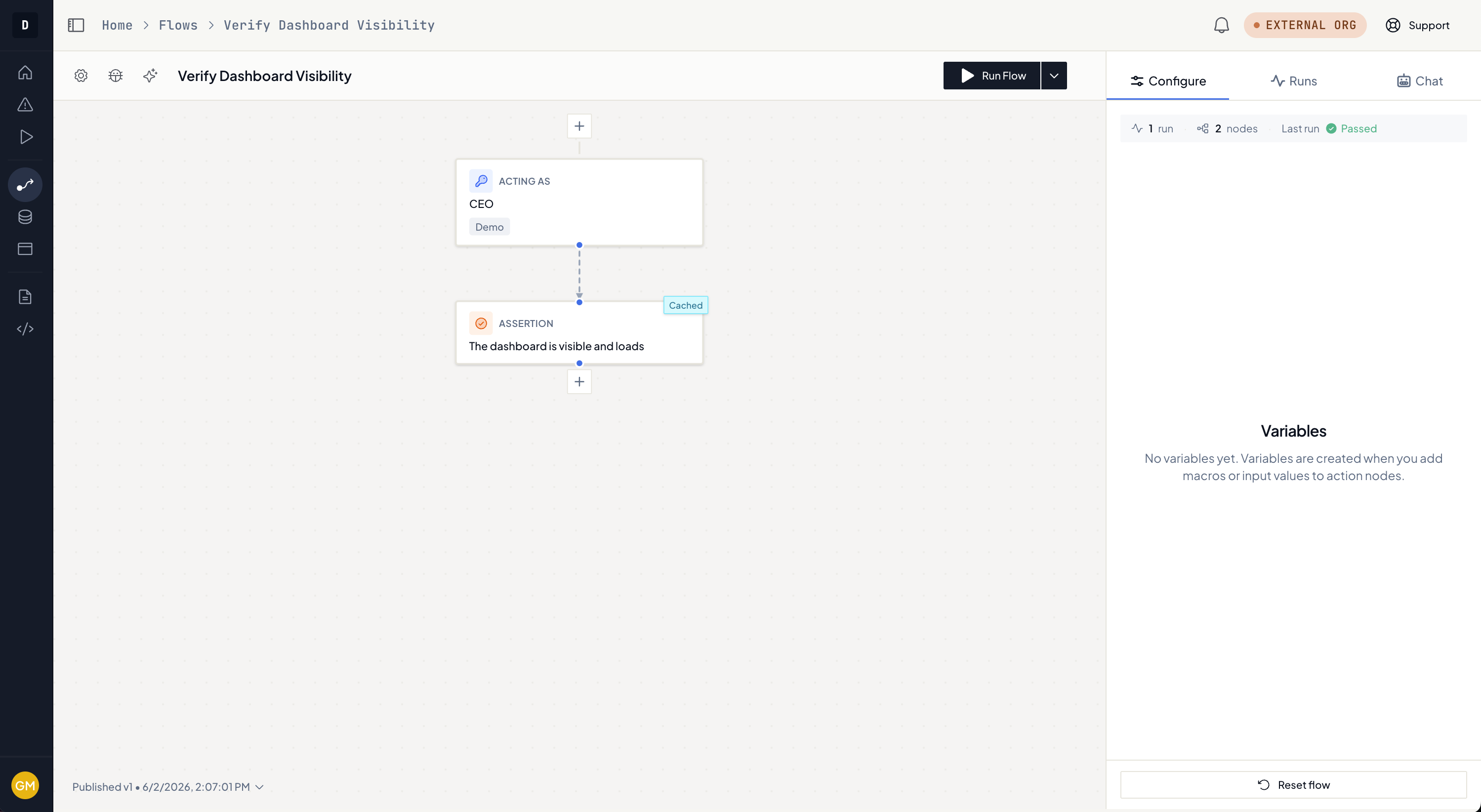Click the Reset flow button
Screen dimensions: 1481x812
[1294, 784]
